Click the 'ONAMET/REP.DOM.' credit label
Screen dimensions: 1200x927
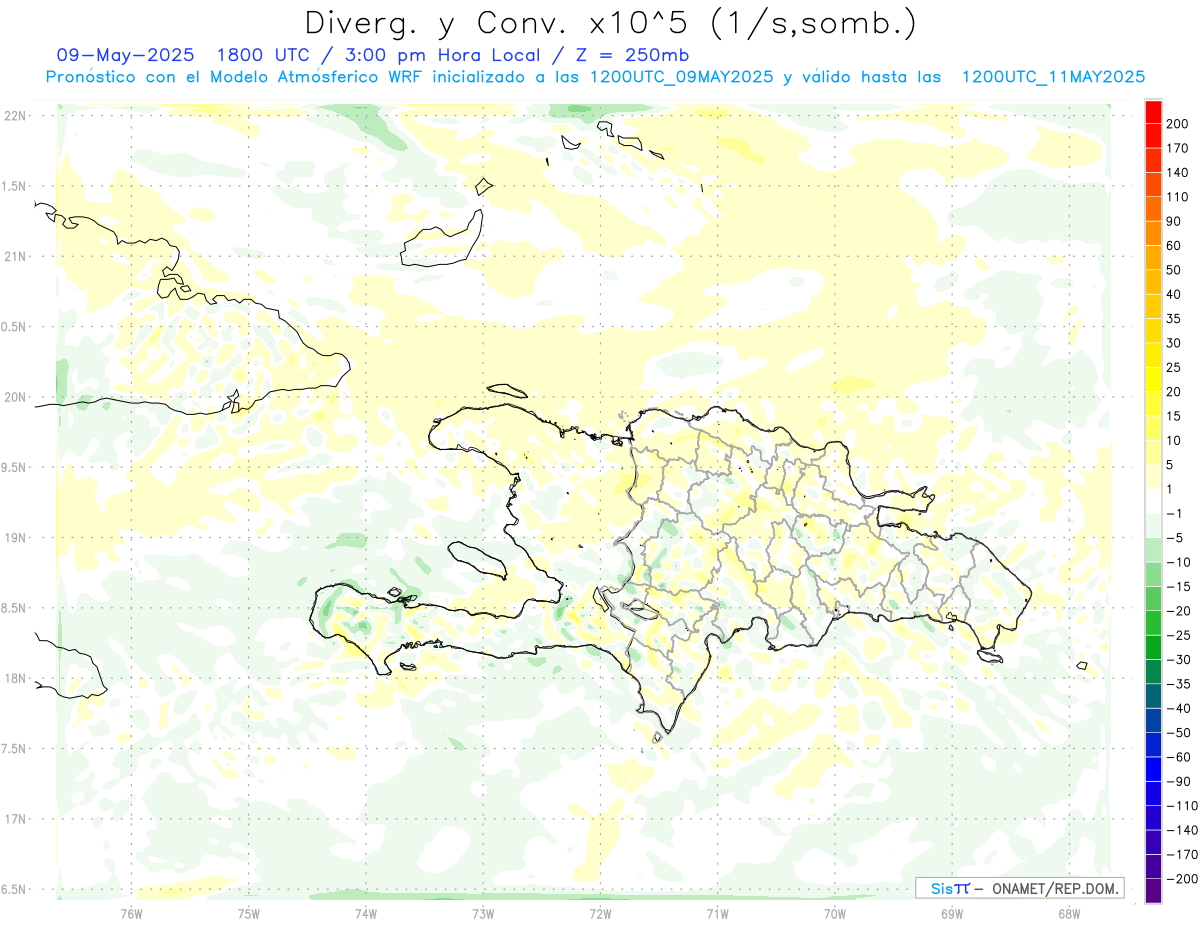[x=1054, y=888]
